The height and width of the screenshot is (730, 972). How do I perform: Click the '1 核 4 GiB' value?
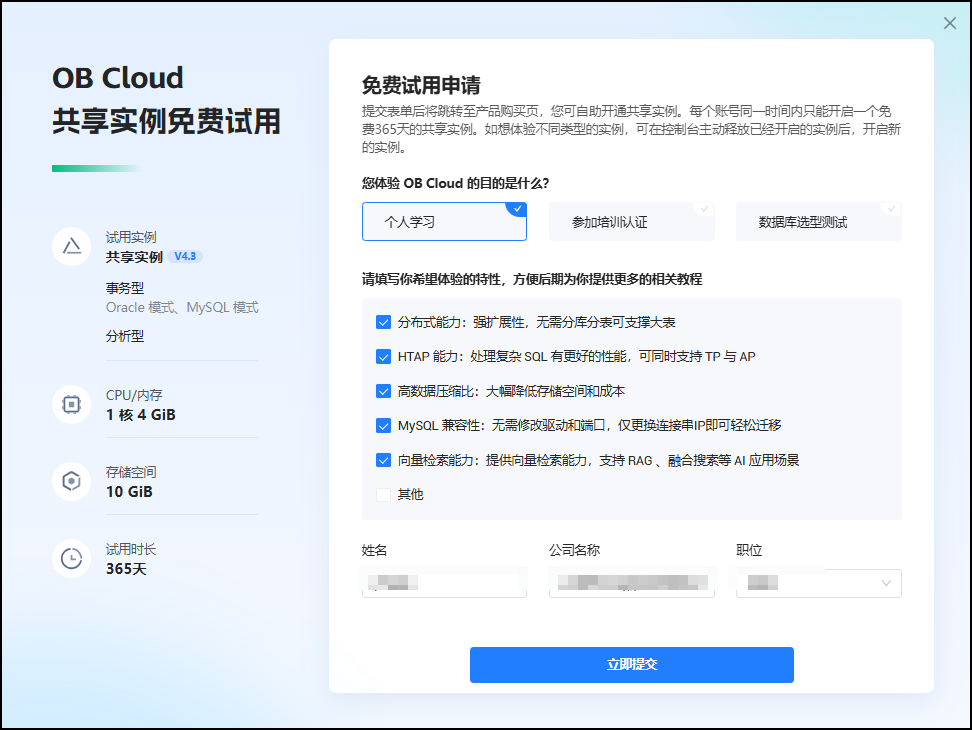click(x=141, y=415)
